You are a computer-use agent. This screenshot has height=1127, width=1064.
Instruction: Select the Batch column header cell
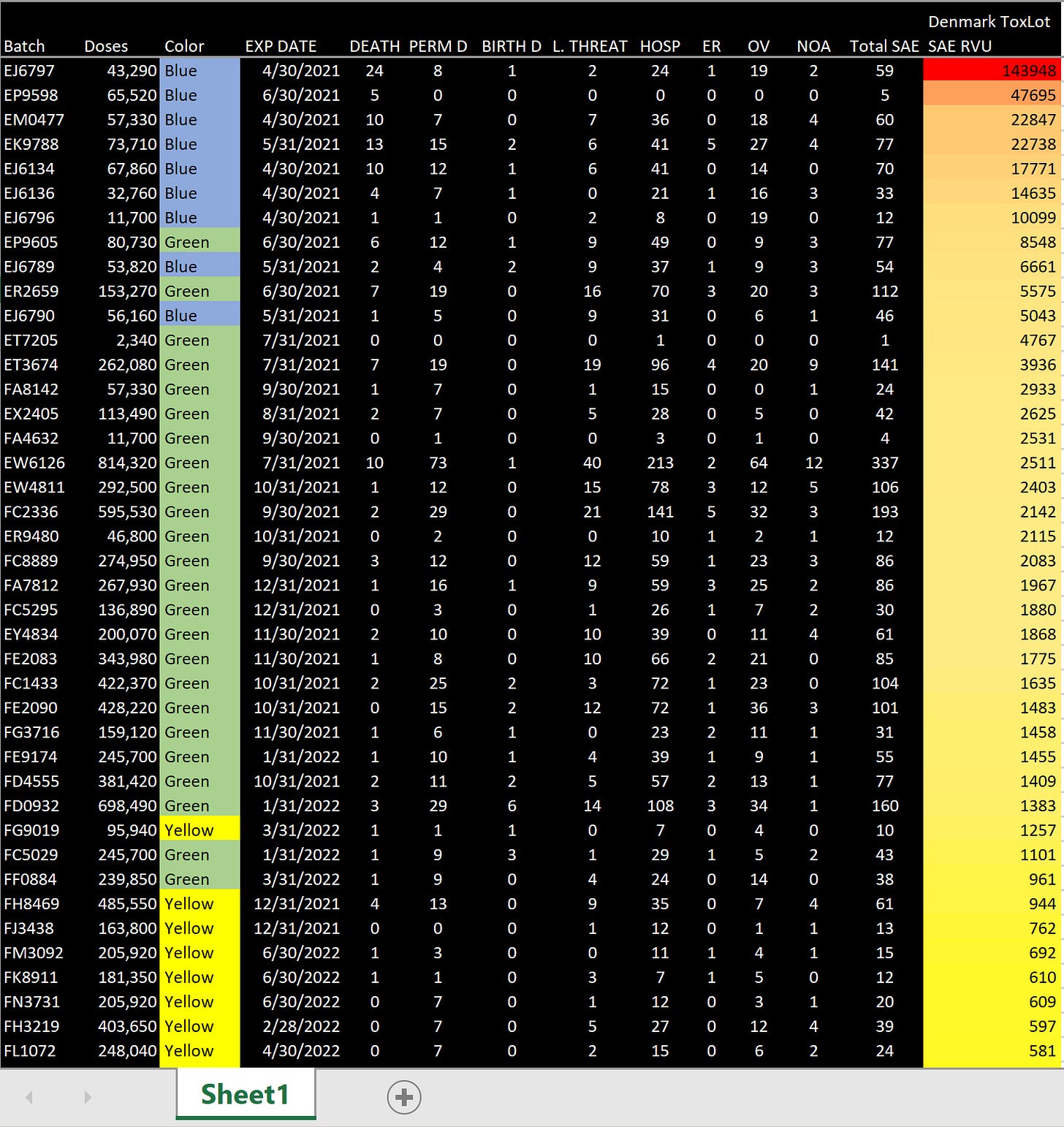click(x=24, y=46)
